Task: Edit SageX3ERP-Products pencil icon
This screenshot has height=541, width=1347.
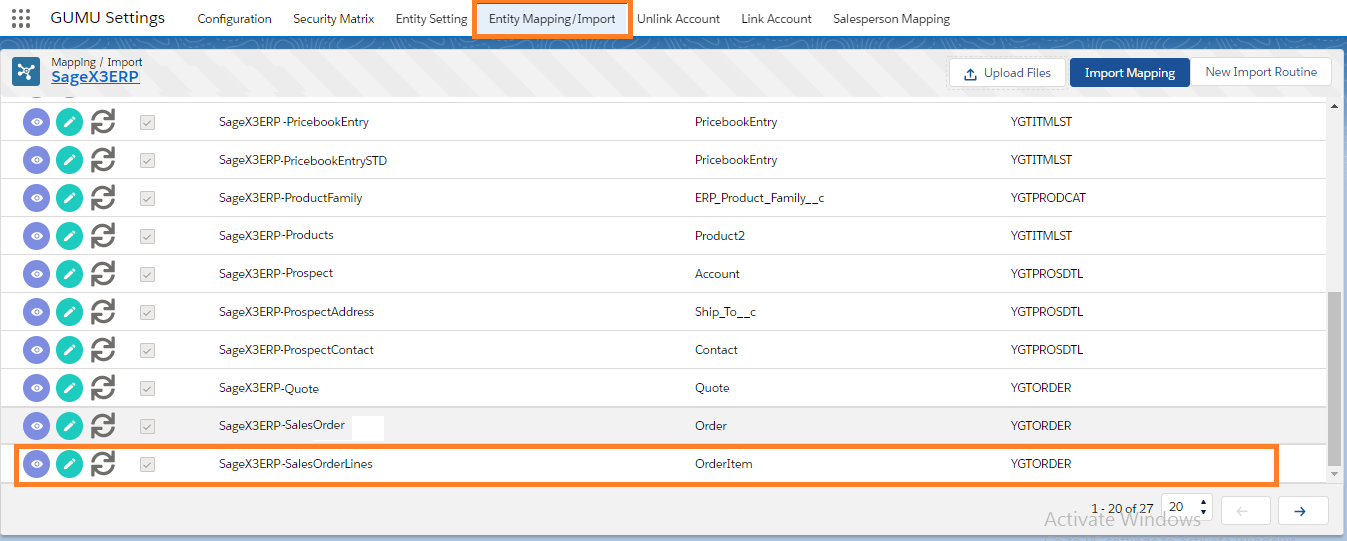Action: coord(69,236)
